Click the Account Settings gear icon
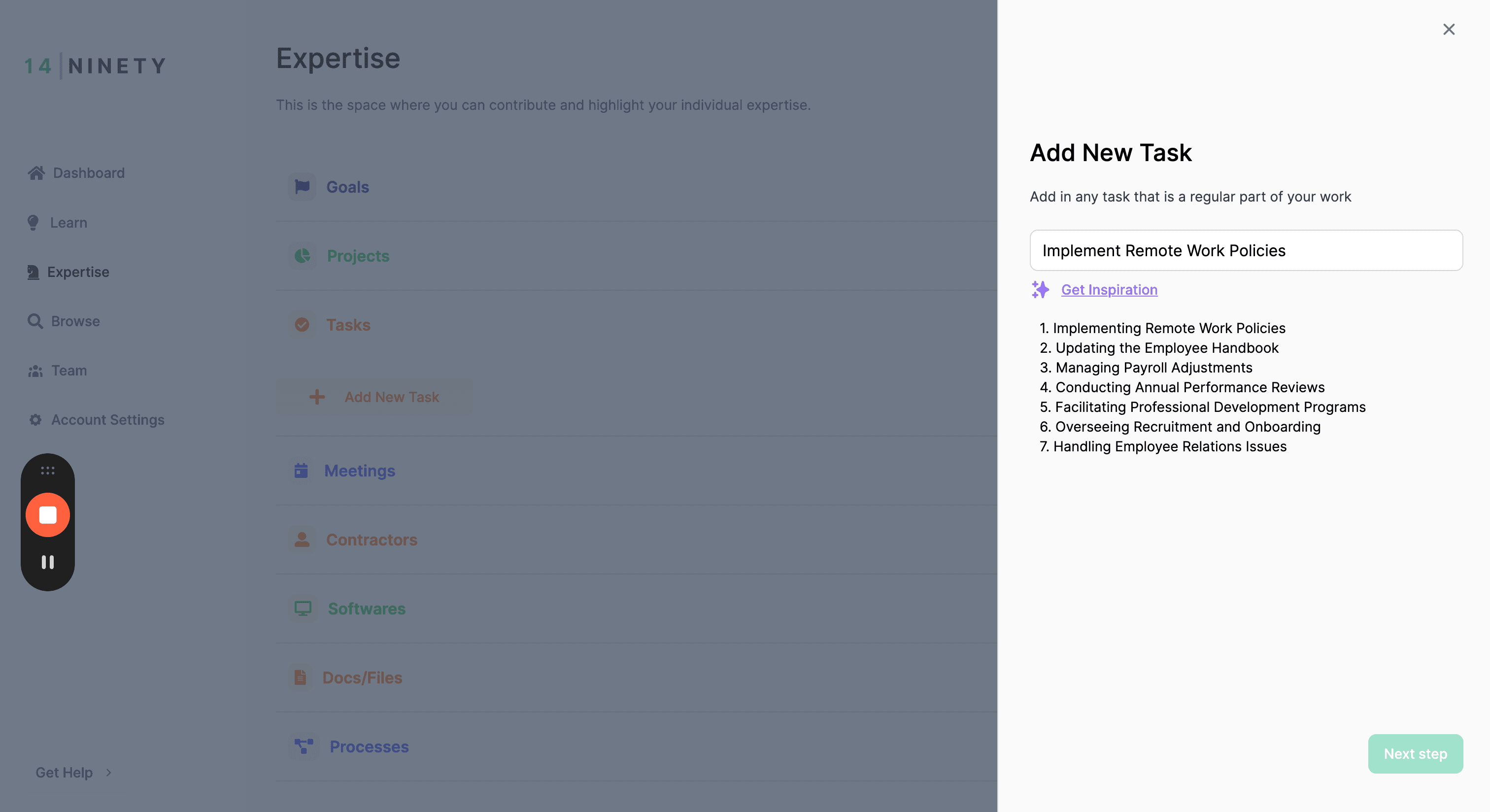Image resolution: width=1490 pixels, height=812 pixels. (x=35, y=420)
